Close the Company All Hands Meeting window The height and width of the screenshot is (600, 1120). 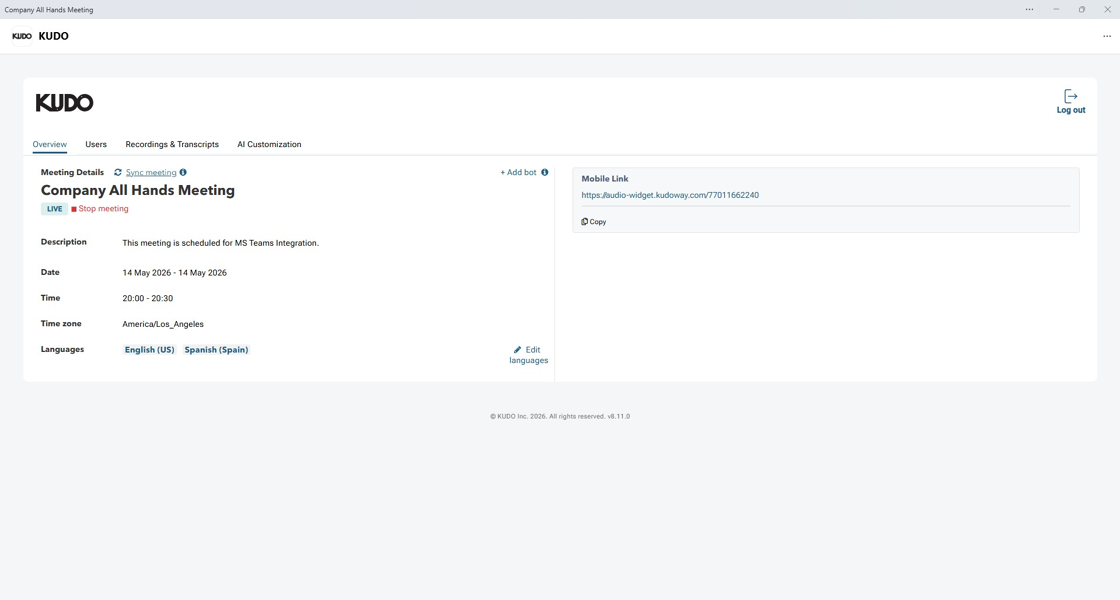pyautogui.click(x=1107, y=9)
